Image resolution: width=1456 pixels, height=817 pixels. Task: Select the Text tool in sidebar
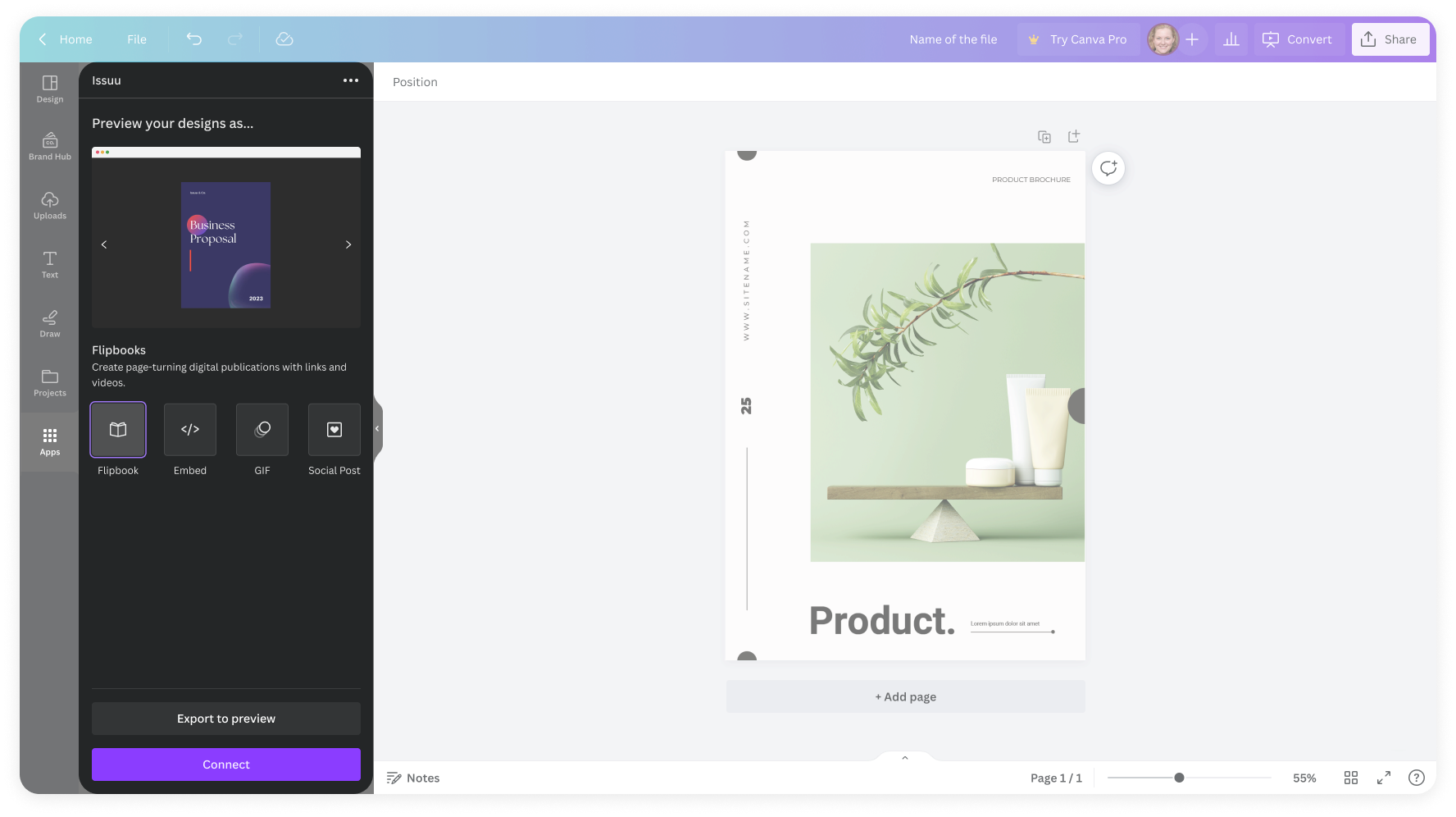(x=50, y=264)
